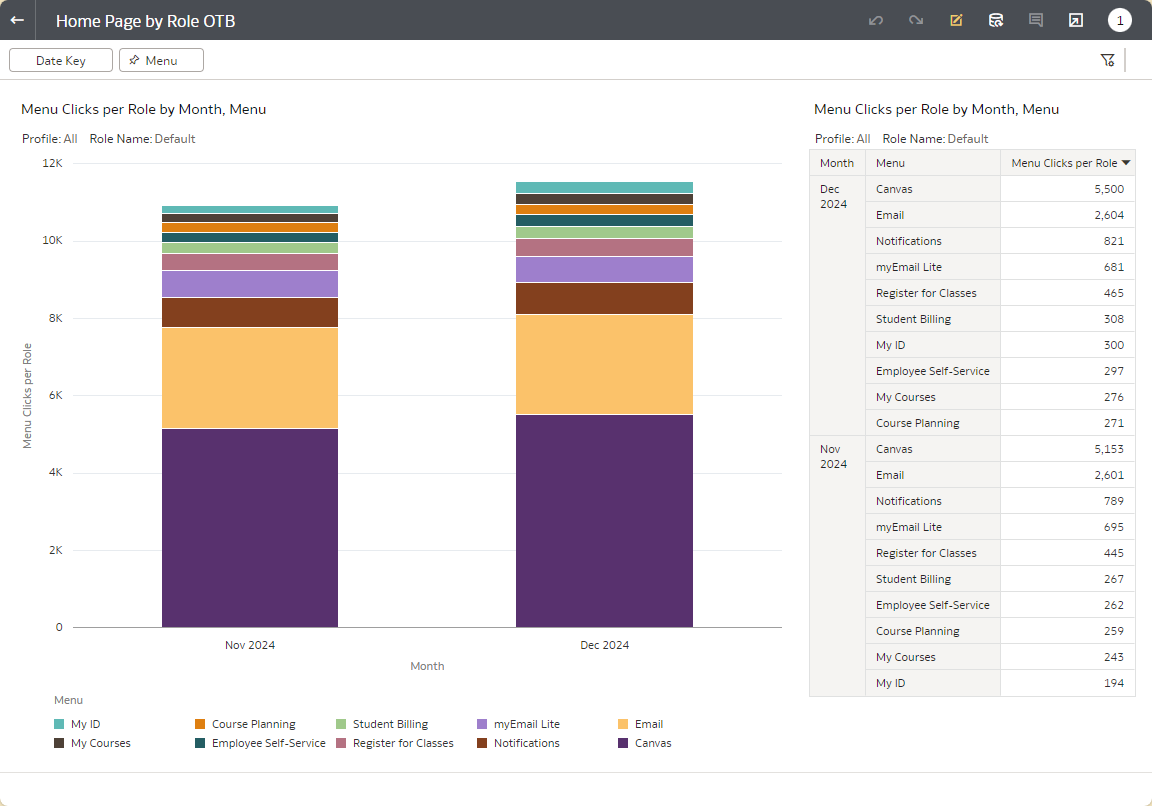Image resolution: width=1152 pixels, height=806 pixels.
Task: Click the Canvas segment in Dec 2024 bar
Action: coord(604,520)
